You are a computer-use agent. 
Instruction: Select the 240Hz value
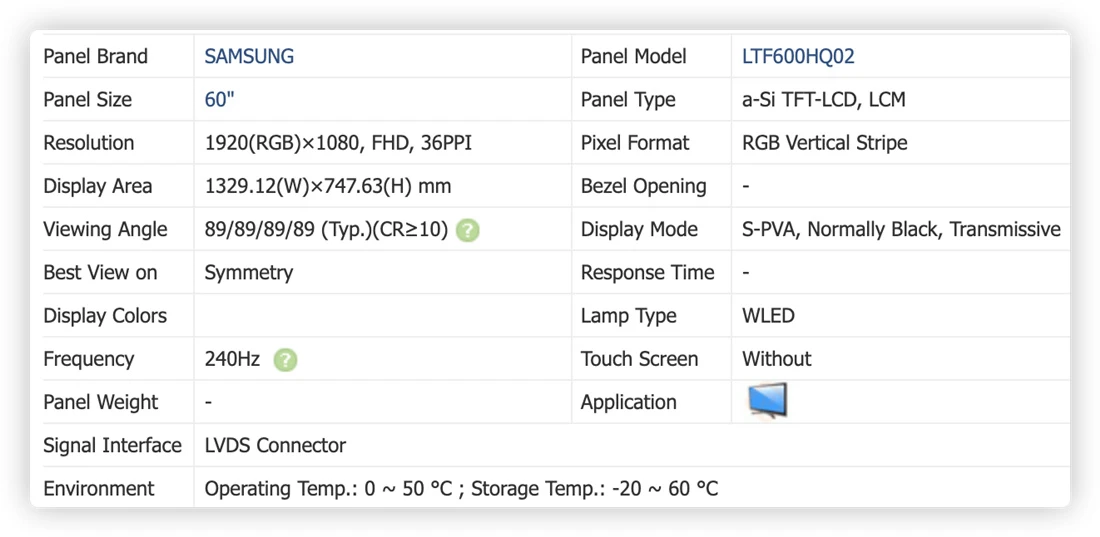tap(232, 359)
